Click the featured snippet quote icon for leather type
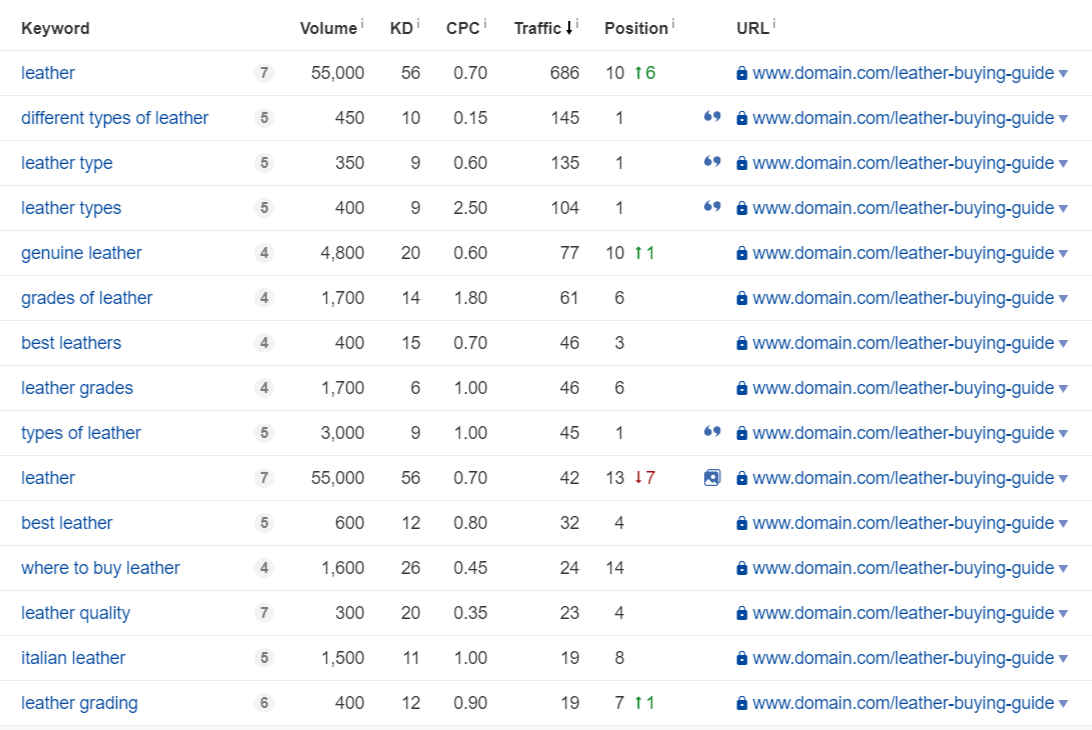The image size is (1092, 730). point(712,162)
